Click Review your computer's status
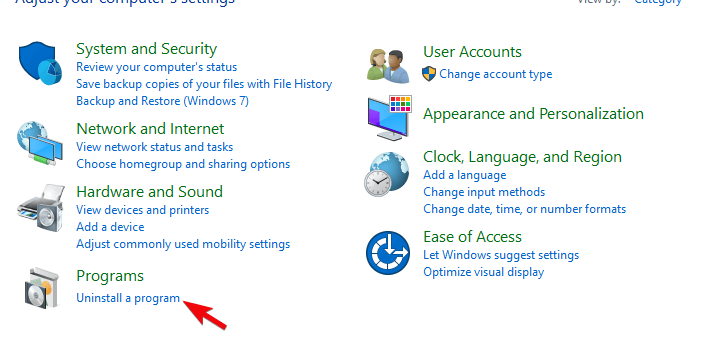The width and height of the screenshot is (720, 360). point(157,67)
